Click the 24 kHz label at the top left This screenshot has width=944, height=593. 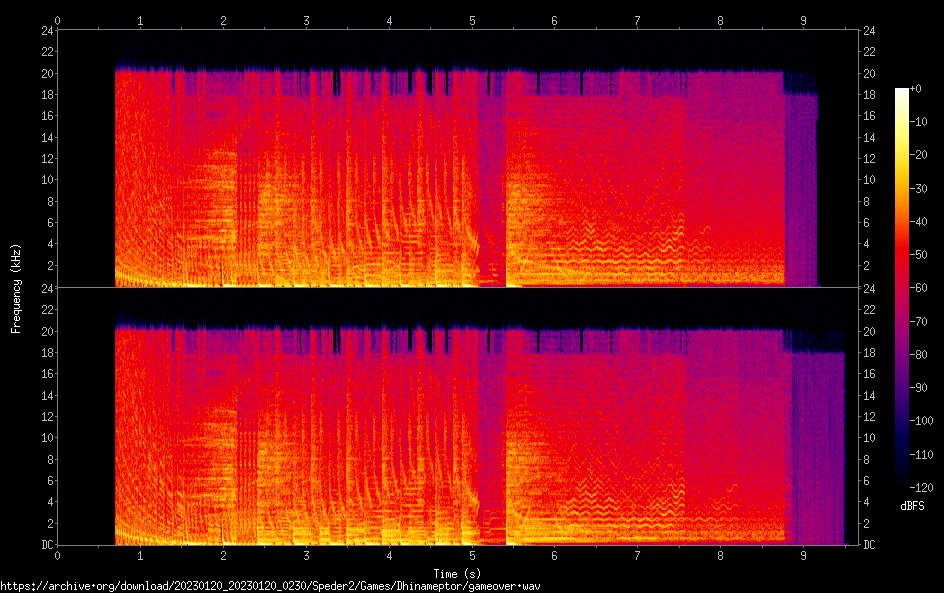pos(45,30)
